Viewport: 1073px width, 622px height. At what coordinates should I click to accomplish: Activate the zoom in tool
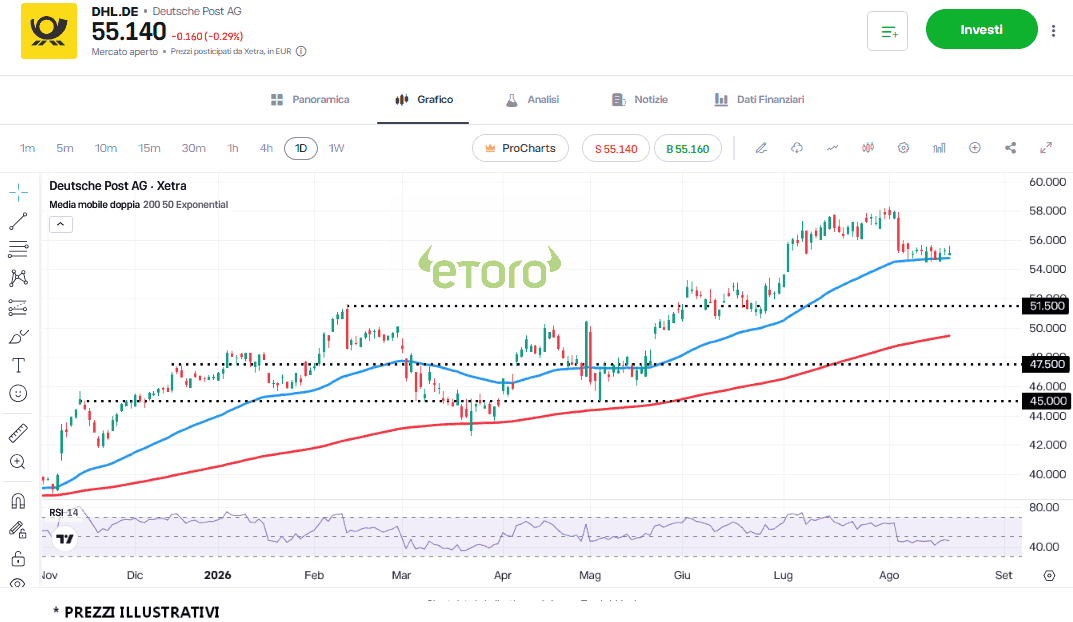[x=18, y=462]
